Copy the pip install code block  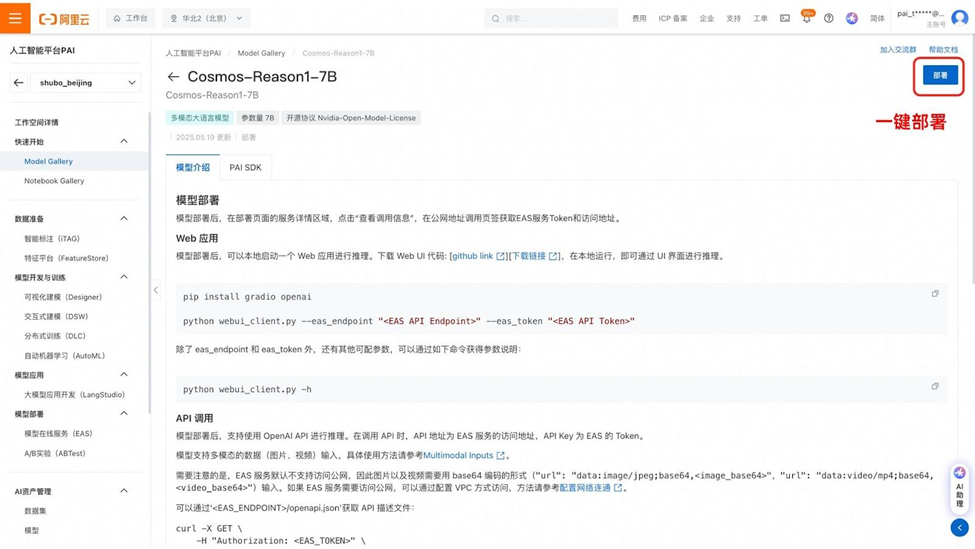[x=935, y=293]
